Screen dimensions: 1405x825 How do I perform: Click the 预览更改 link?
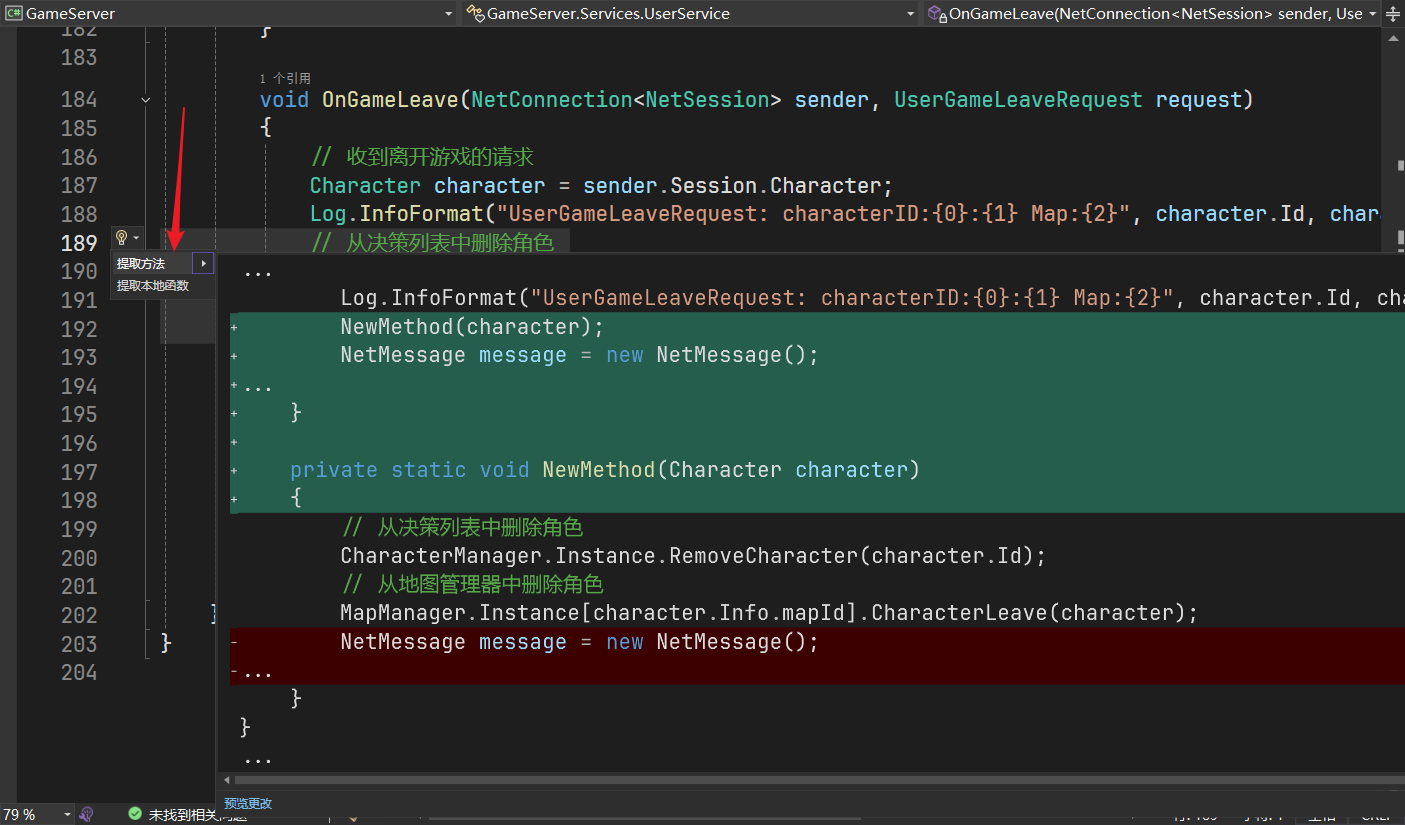pyautogui.click(x=248, y=803)
